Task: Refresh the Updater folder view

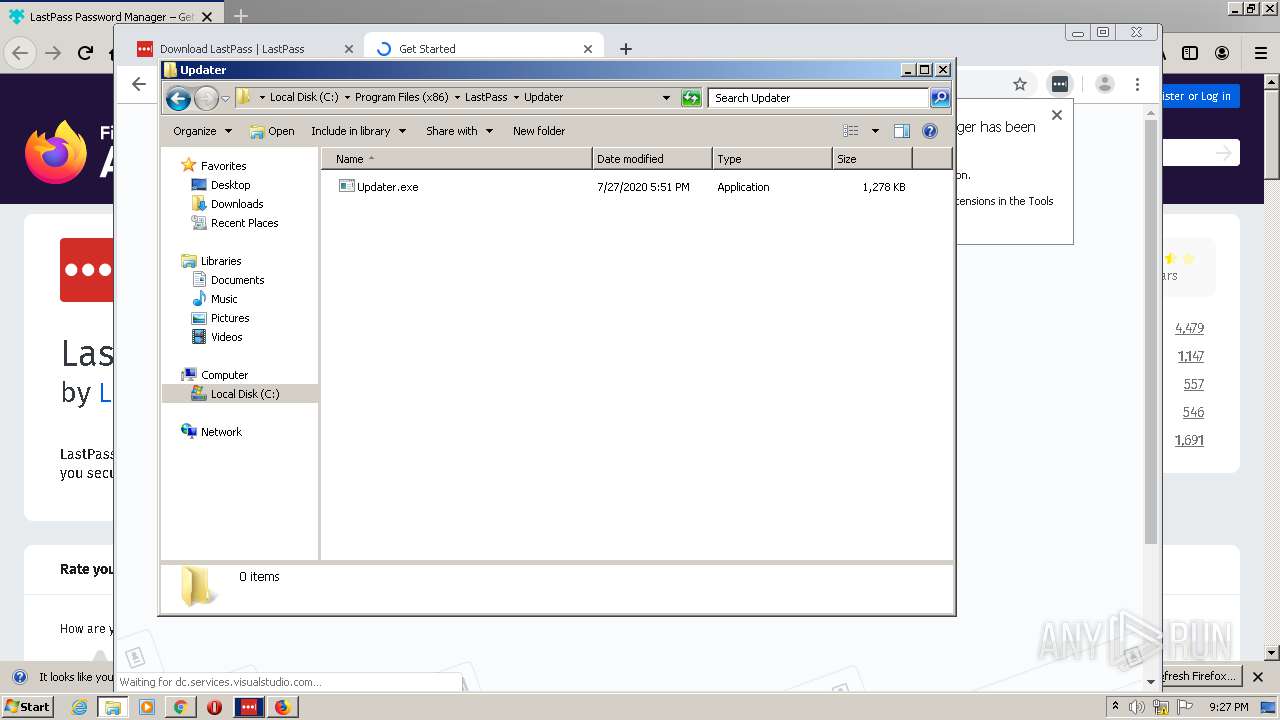Action: click(691, 98)
